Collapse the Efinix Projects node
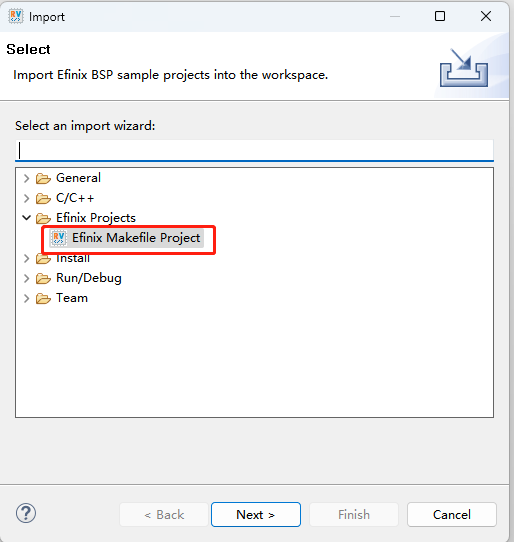Screen dimensions: 514x542 [27, 218]
